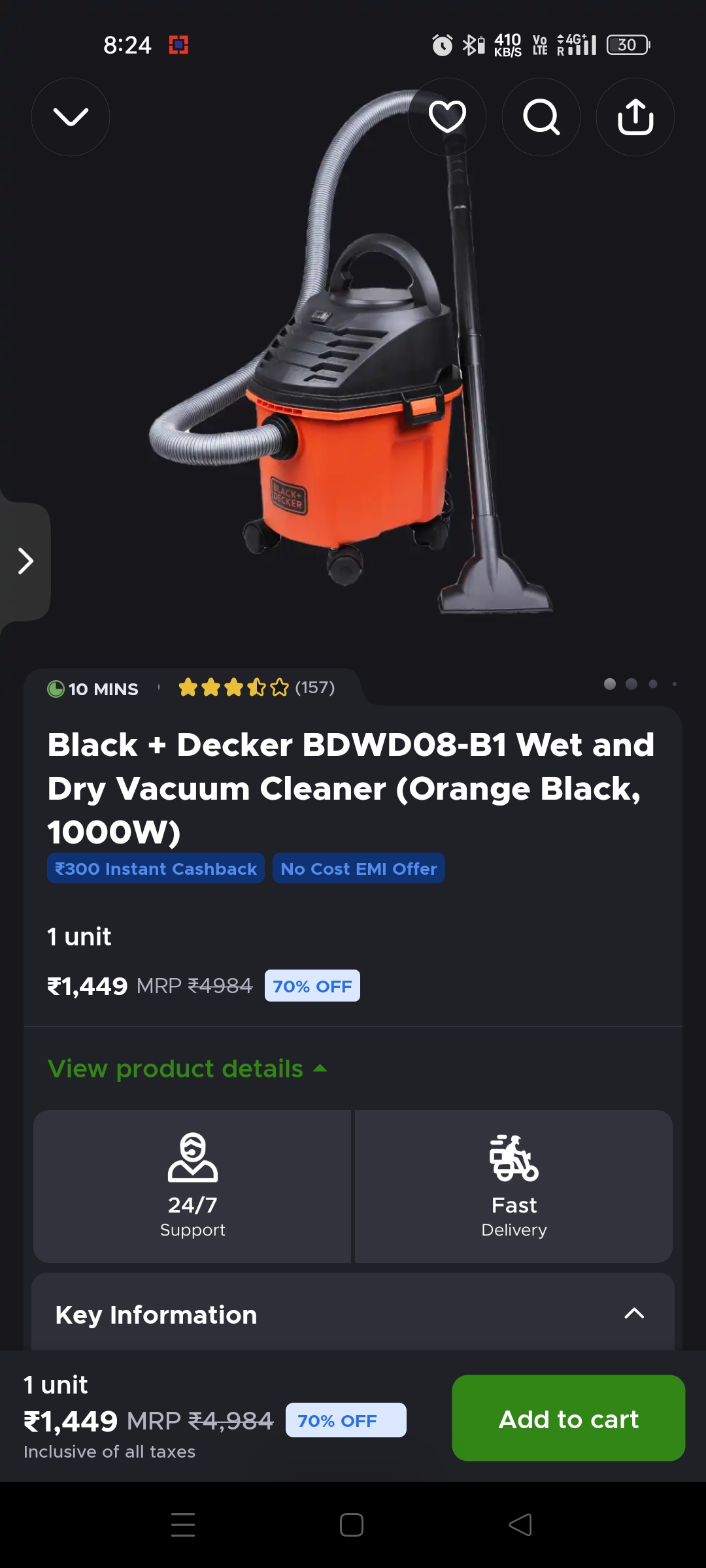Click the Add to cart button
Screen dimensions: 706x1568
coord(569,1418)
